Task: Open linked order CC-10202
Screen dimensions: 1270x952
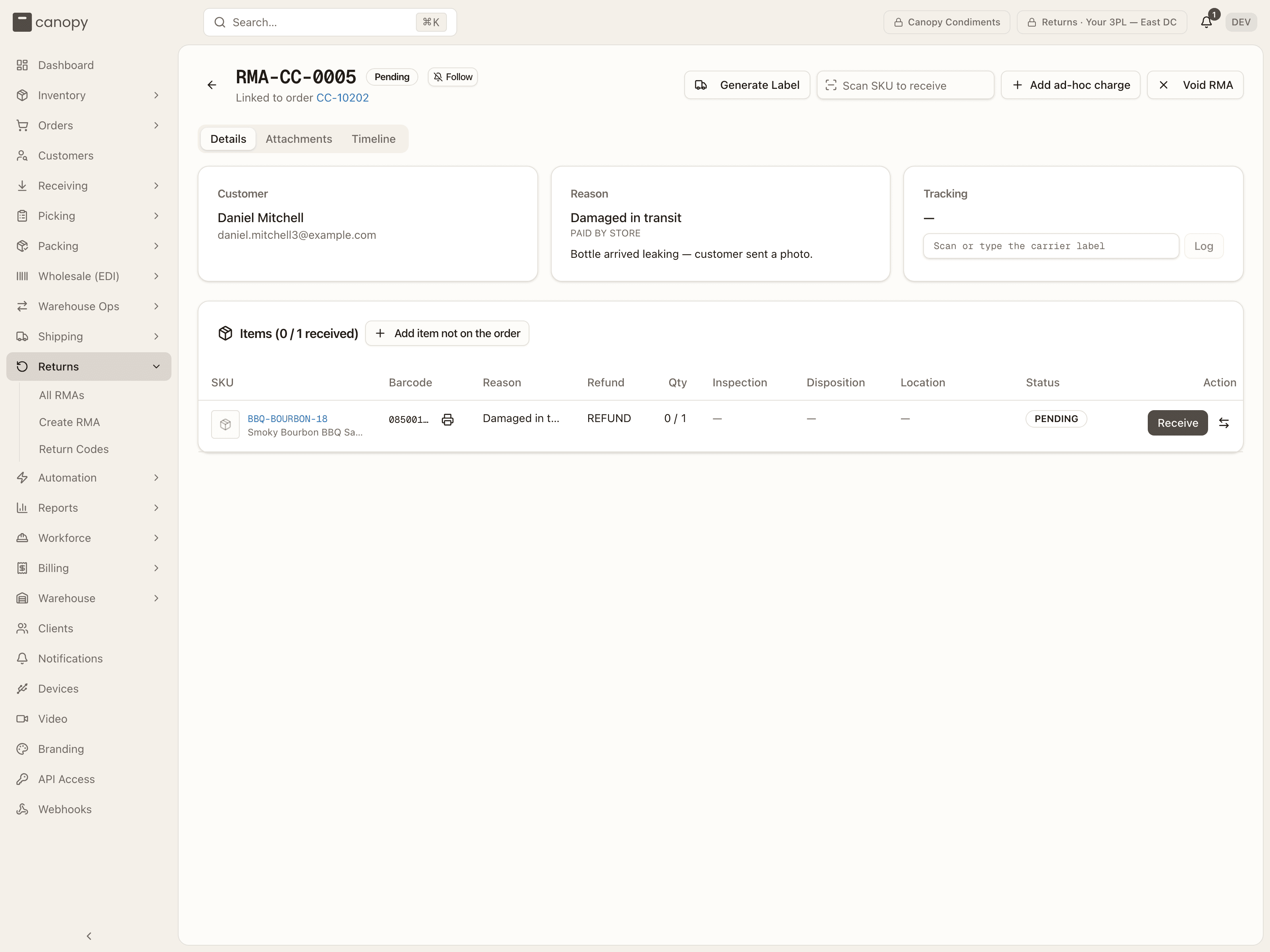Action: point(342,98)
